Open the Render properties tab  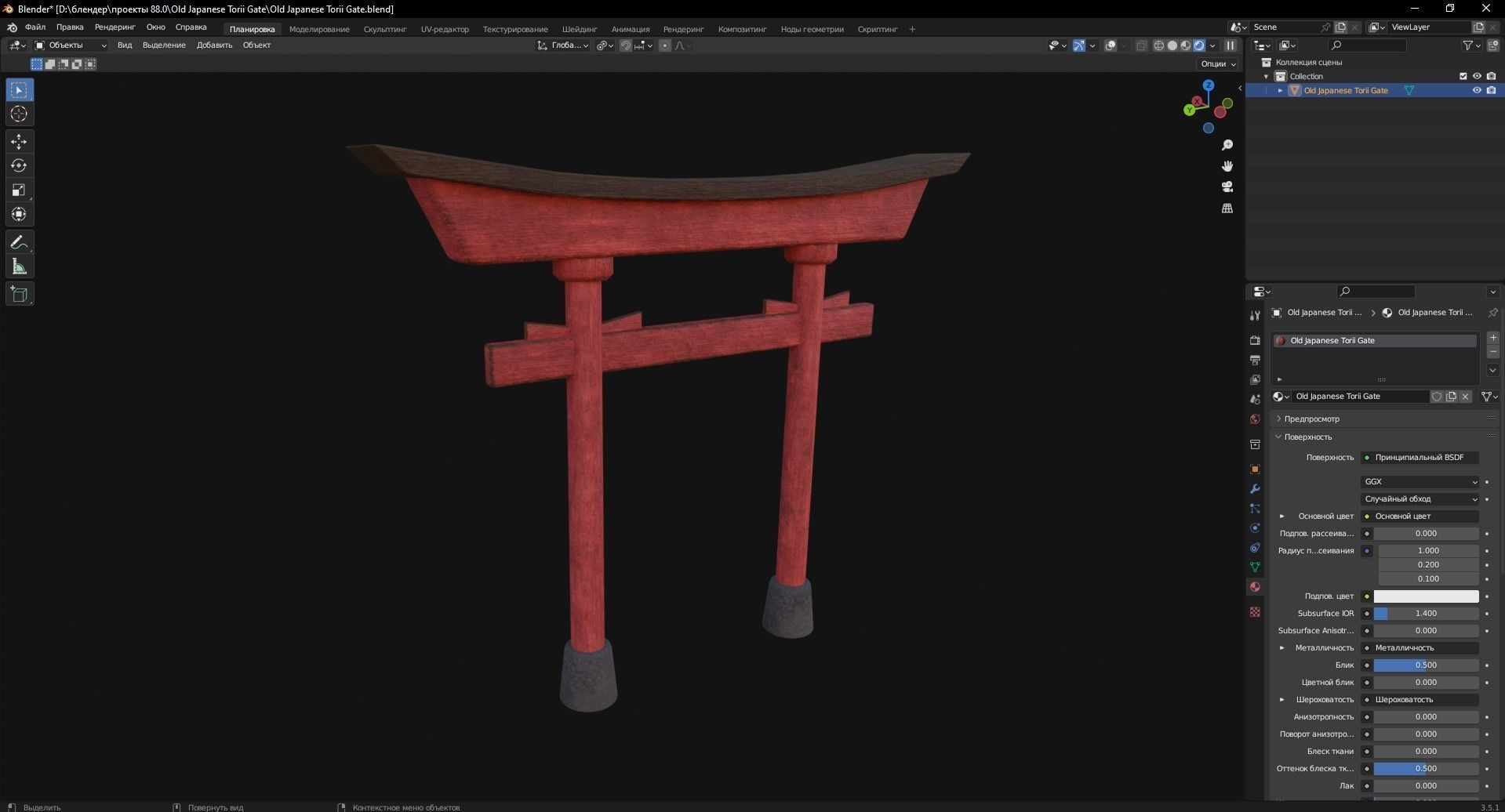[x=1255, y=340]
